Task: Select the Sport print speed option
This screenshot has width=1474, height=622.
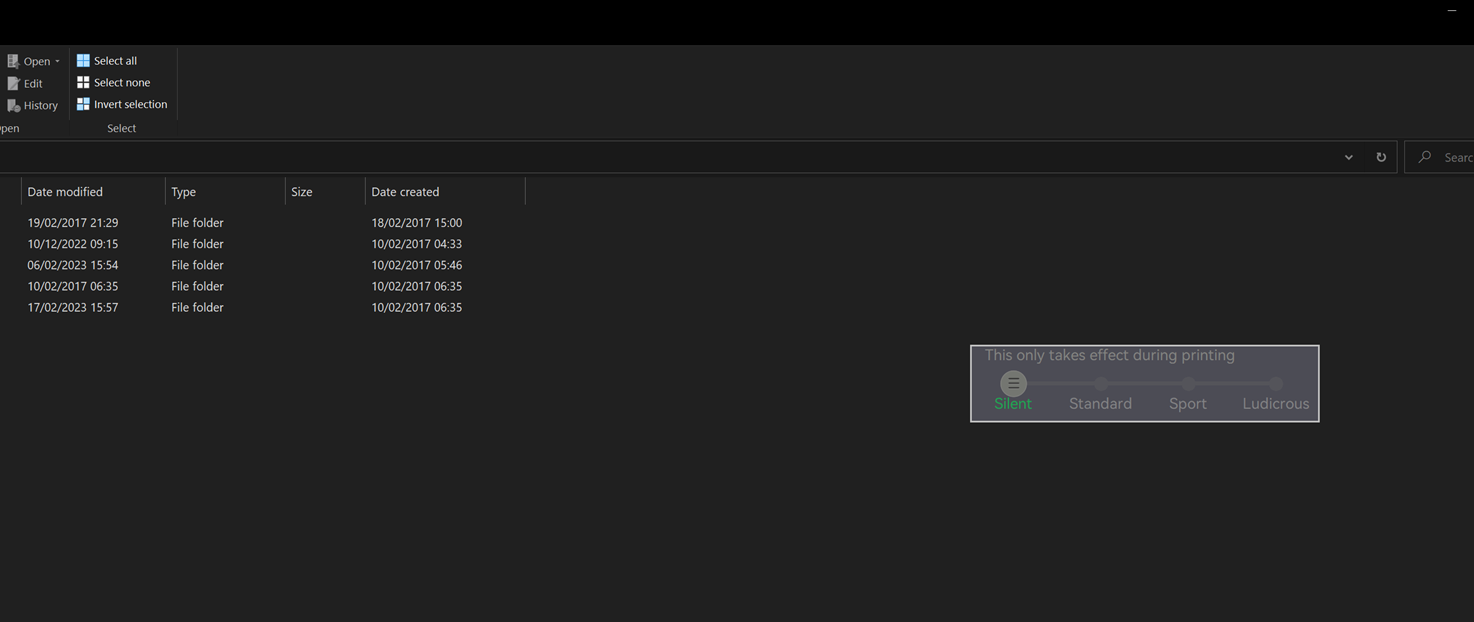Action: coord(1188,383)
